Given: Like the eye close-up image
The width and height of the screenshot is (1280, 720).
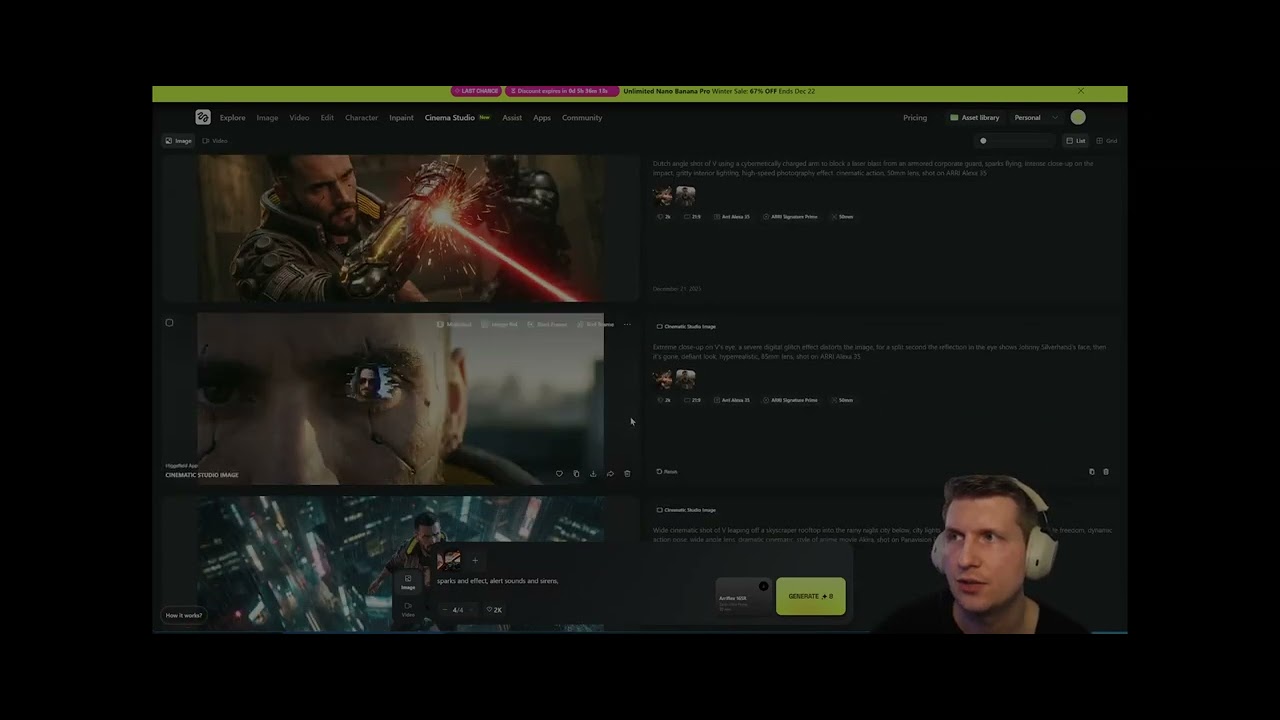Looking at the screenshot, I should coord(559,474).
